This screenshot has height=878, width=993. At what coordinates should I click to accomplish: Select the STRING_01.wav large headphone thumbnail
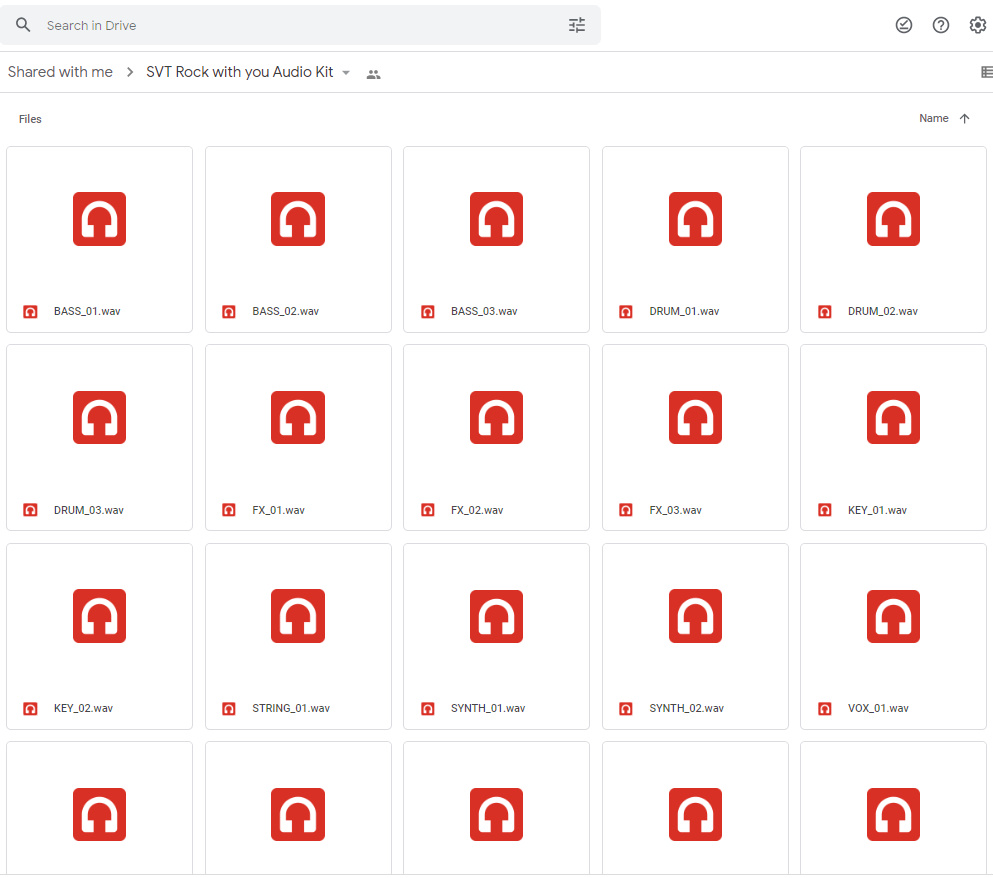click(298, 616)
